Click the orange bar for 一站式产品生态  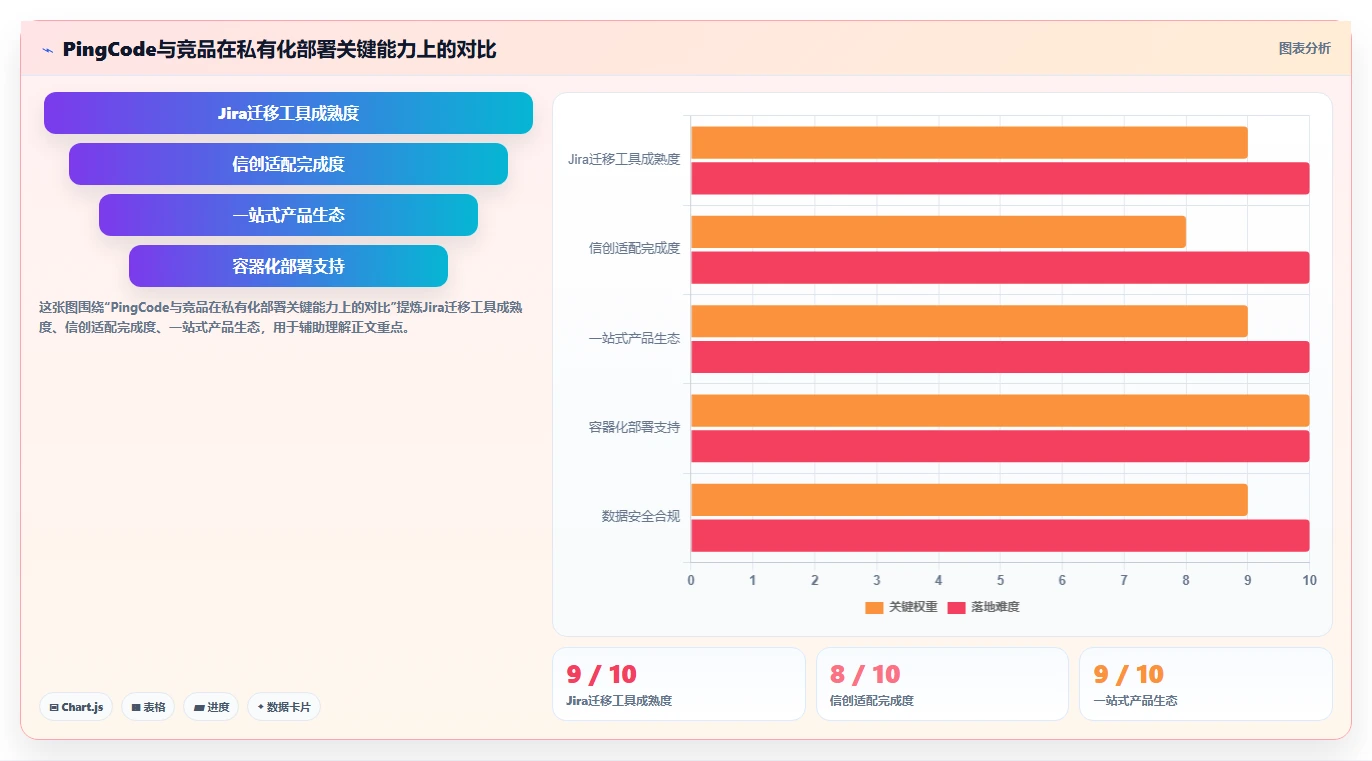tap(969, 321)
